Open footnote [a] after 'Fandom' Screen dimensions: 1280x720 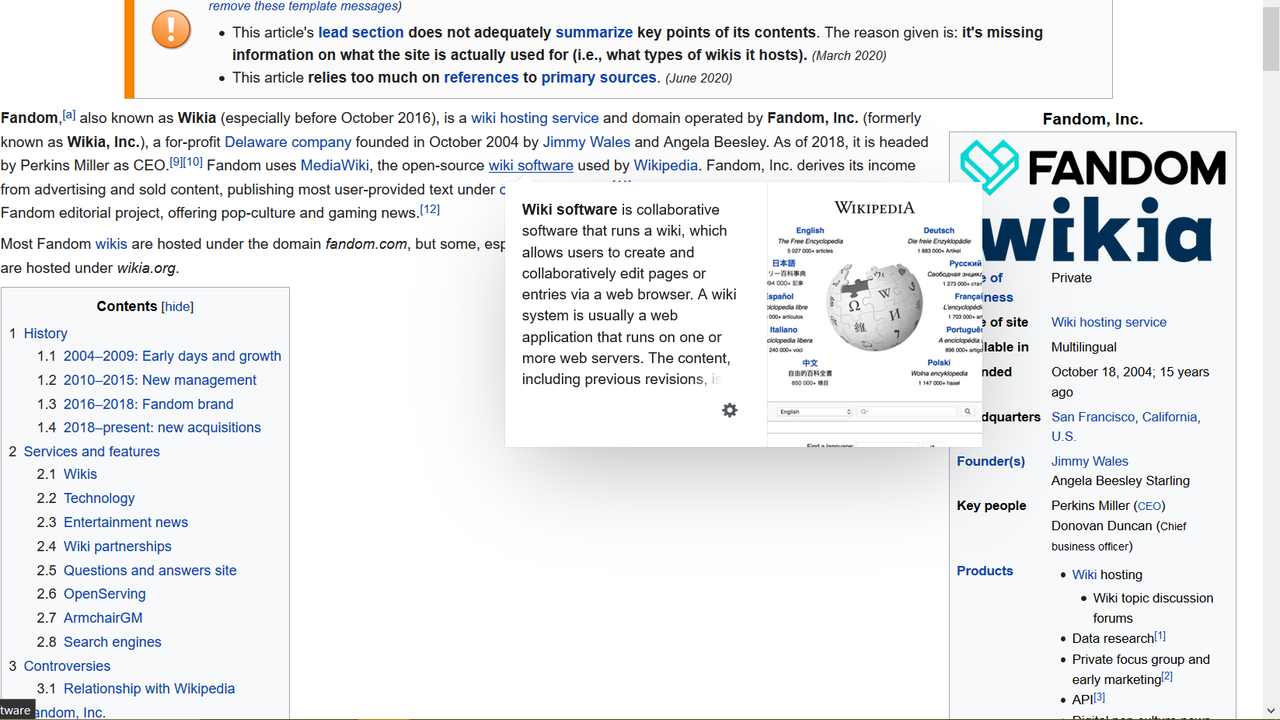(69, 115)
